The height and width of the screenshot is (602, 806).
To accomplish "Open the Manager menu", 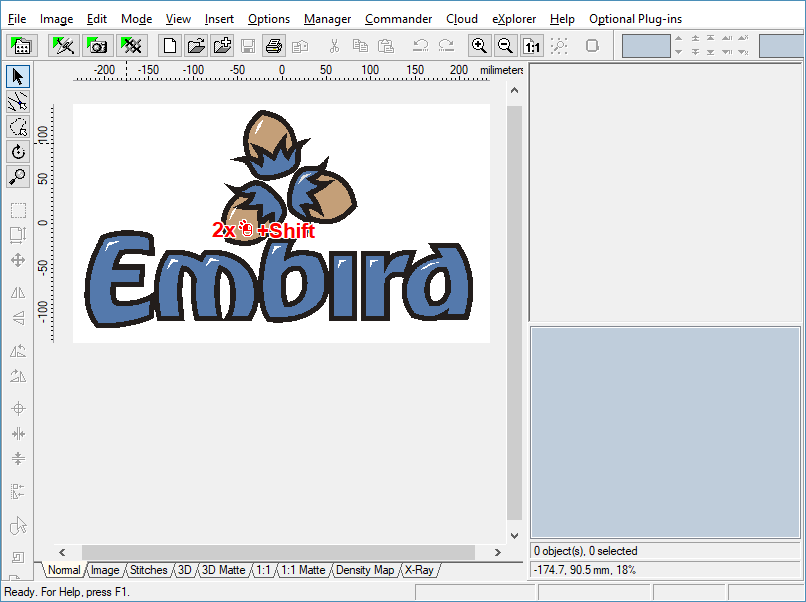I will (327, 19).
